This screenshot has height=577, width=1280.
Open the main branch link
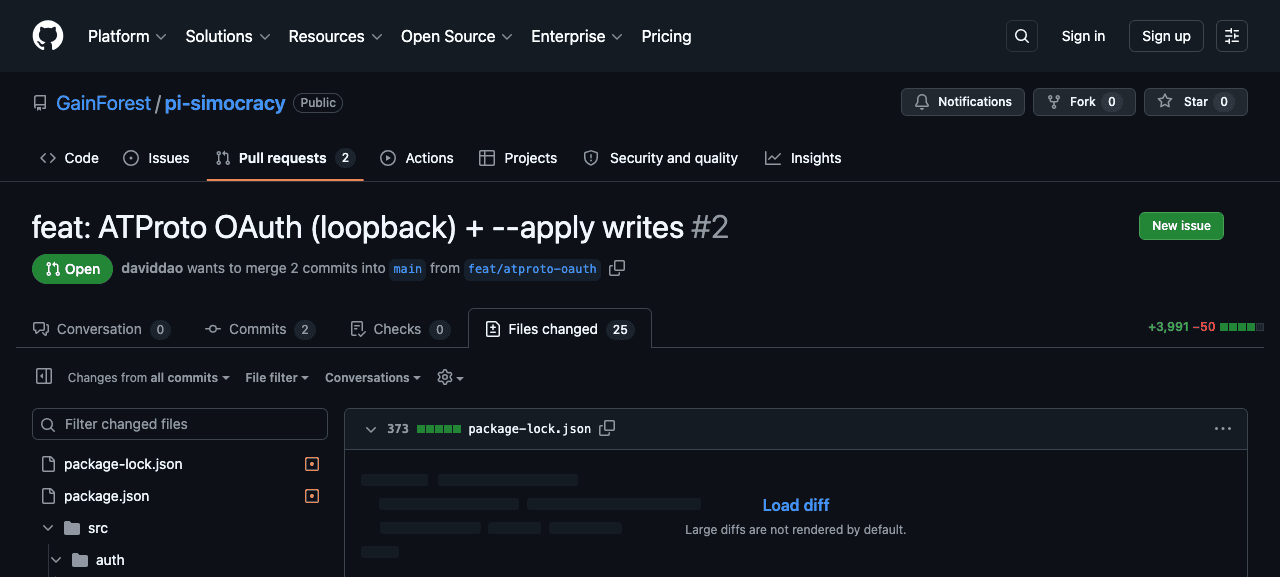(407, 269)
